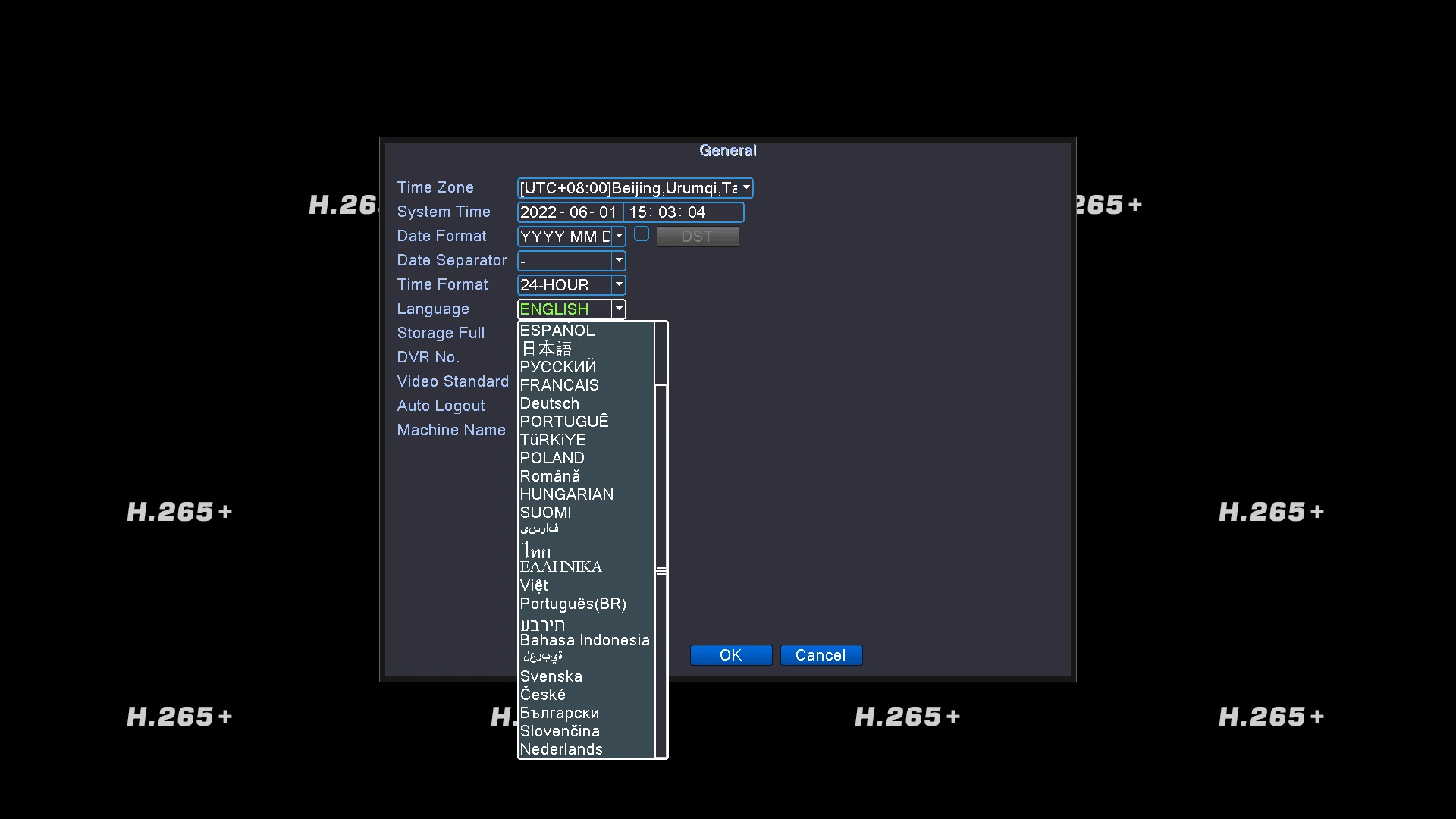Select Bahasa Indonesia language
Screen dimensions: 1456x819
(x=584, y=640)
